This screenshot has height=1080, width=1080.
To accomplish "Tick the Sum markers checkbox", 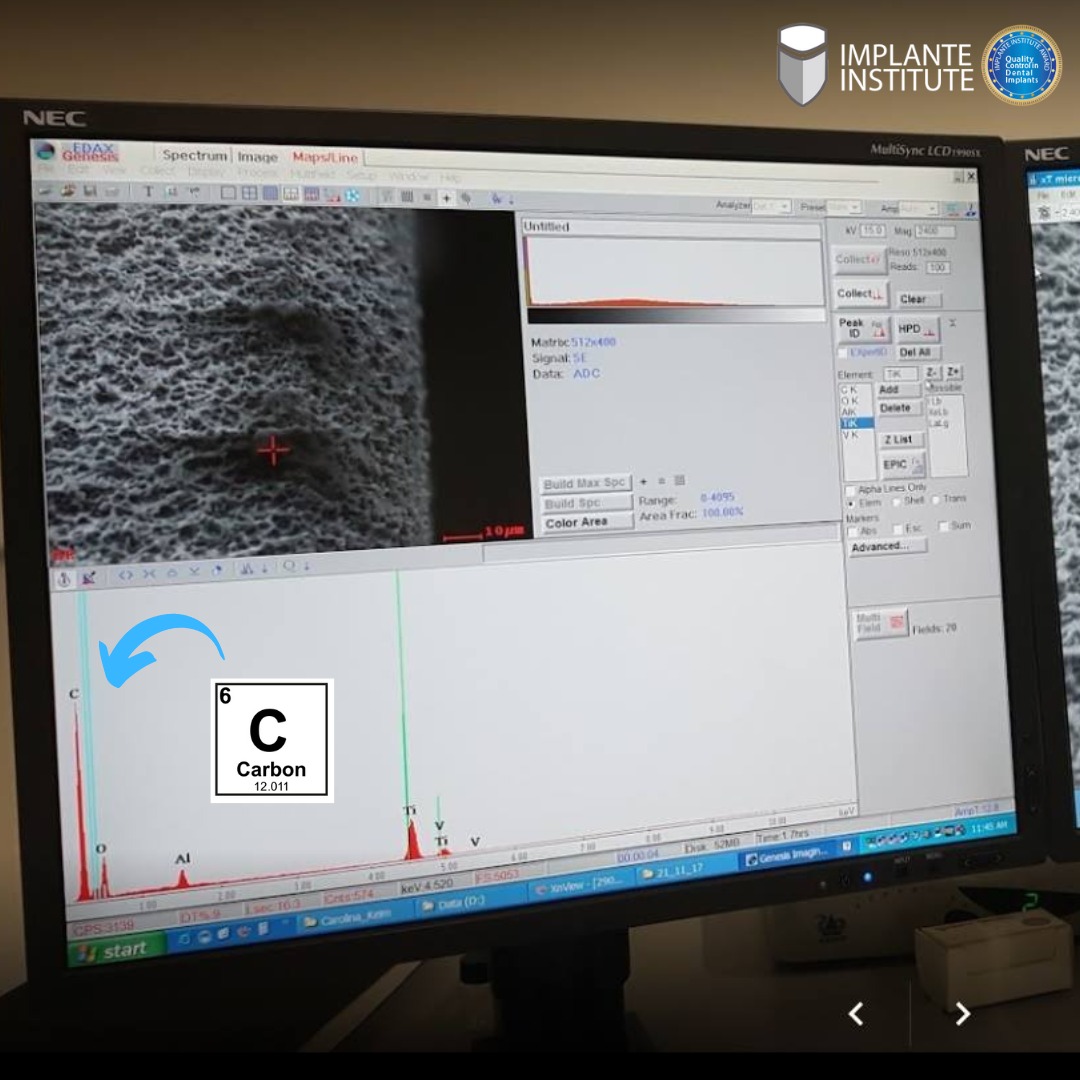I will [x=943, y=526].
